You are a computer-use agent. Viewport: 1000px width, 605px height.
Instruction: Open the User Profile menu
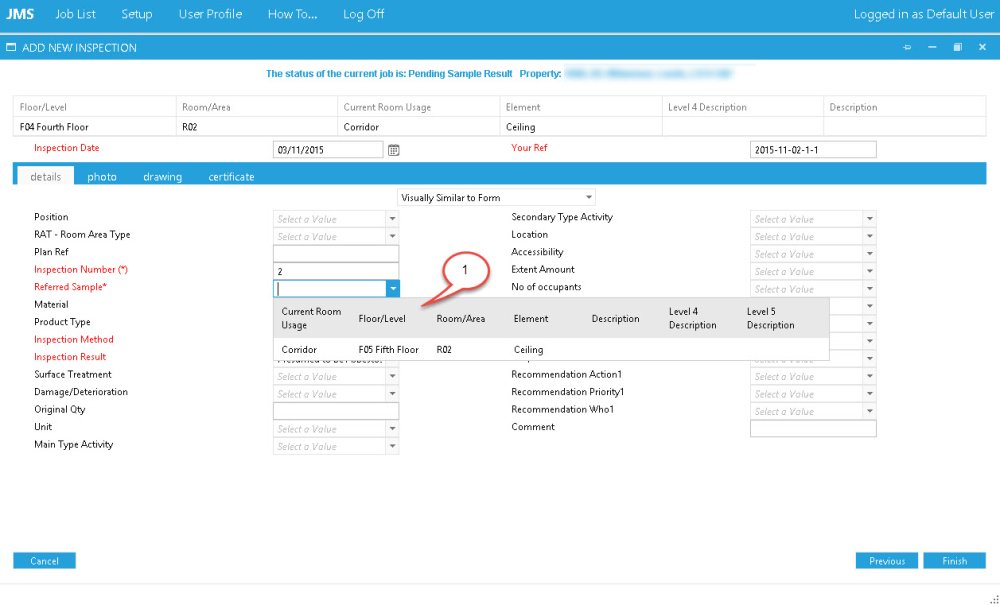(210, 14)
